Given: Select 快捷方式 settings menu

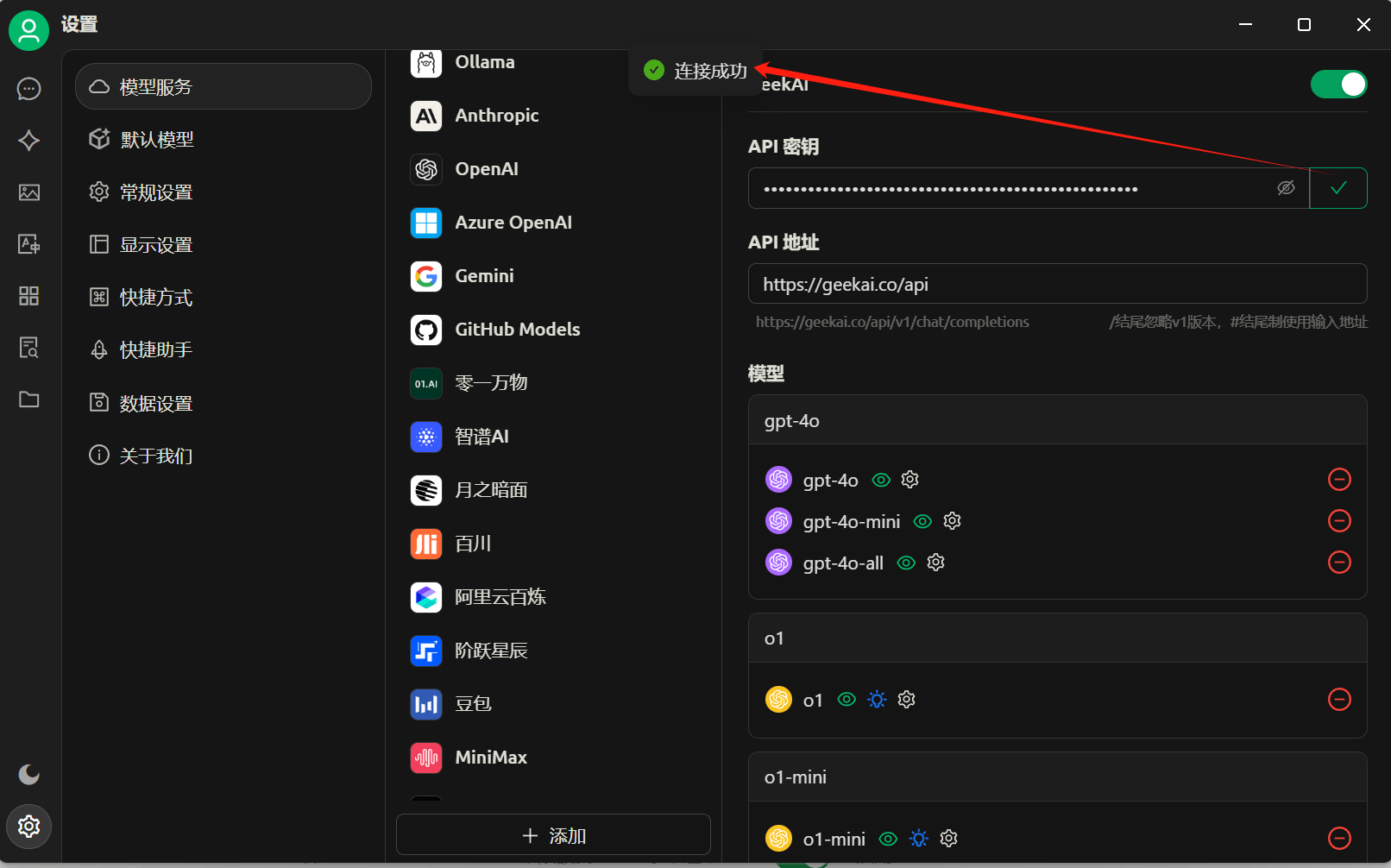Looking at the screenshot, I should click(x=223, y=297).
